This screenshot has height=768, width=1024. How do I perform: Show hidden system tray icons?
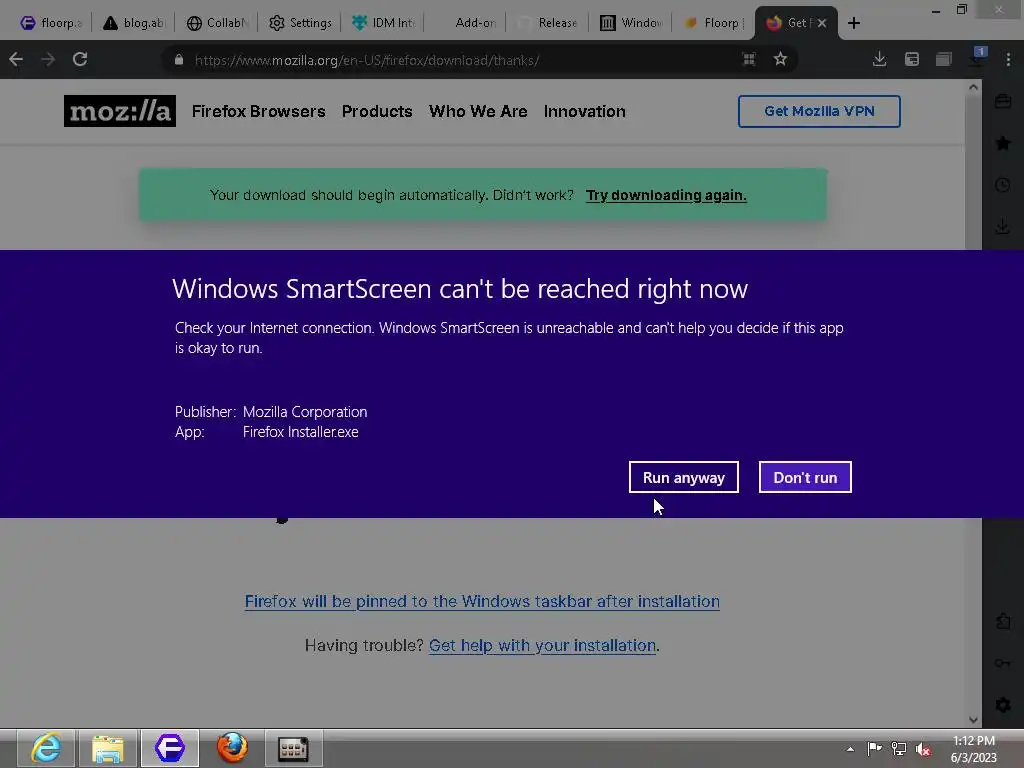(850, 749)
